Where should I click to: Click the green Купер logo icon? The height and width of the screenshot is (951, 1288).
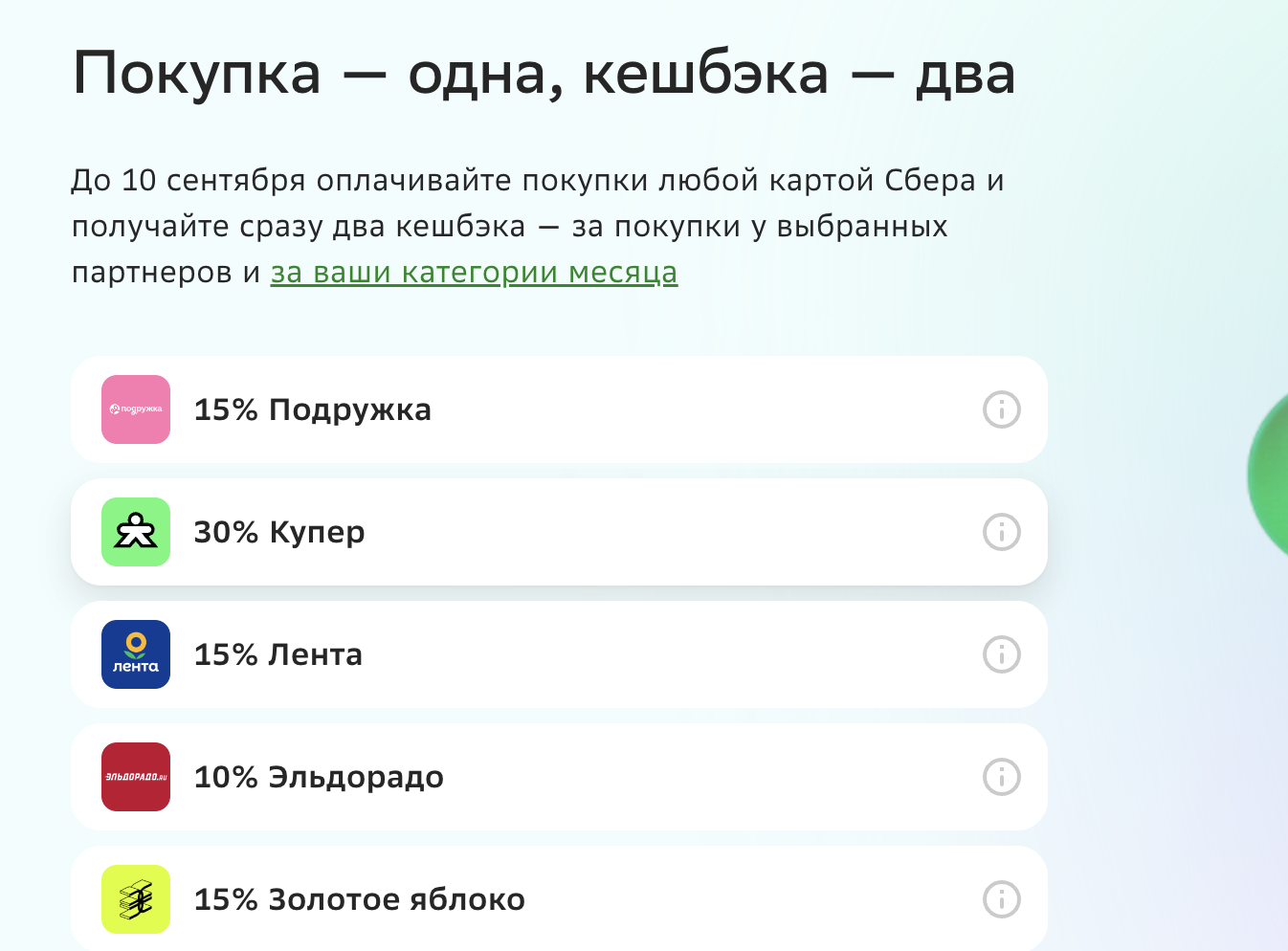click(x=136, y=532)
